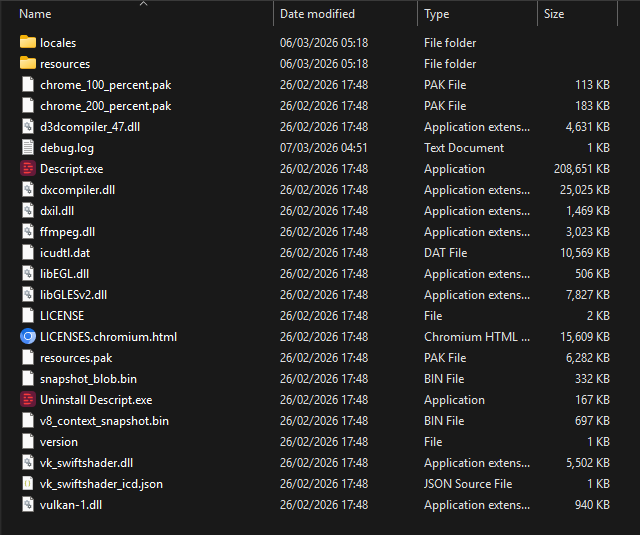The width and height of the screenshot is (640, 535).
Task: Sort by the Size column header
Action: [x=554, y=14]
